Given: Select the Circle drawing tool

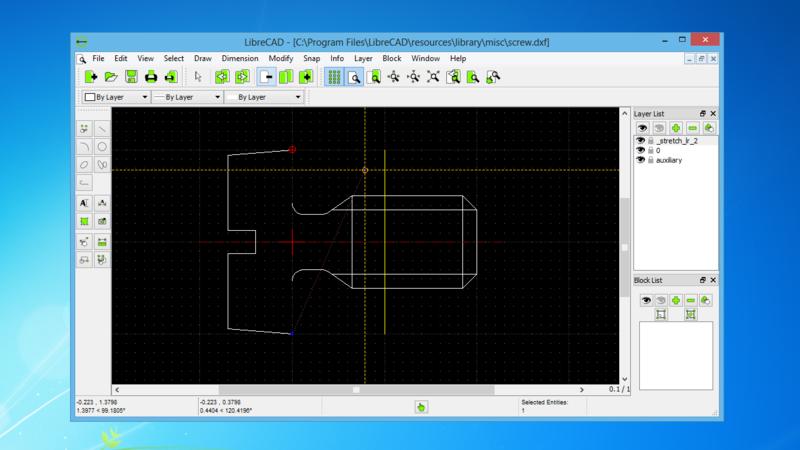Looking at the screenshot, I should [x=103, y=146].
